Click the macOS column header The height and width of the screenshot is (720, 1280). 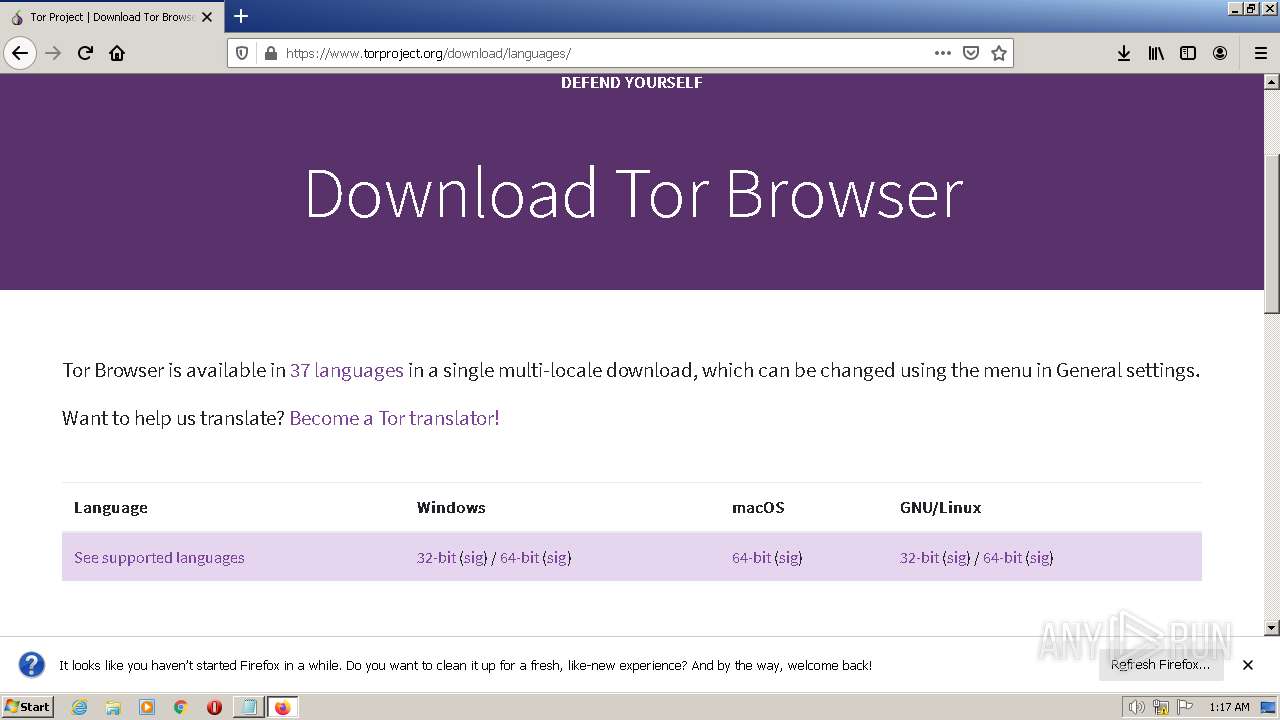(758, 508)
